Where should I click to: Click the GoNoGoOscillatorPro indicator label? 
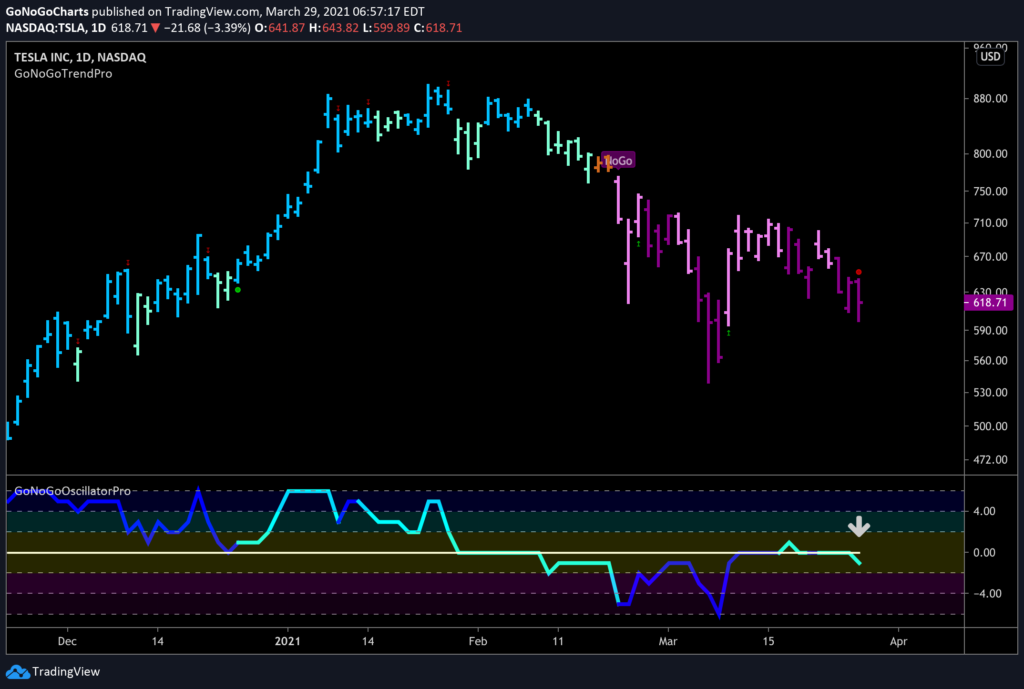point(72,491)
